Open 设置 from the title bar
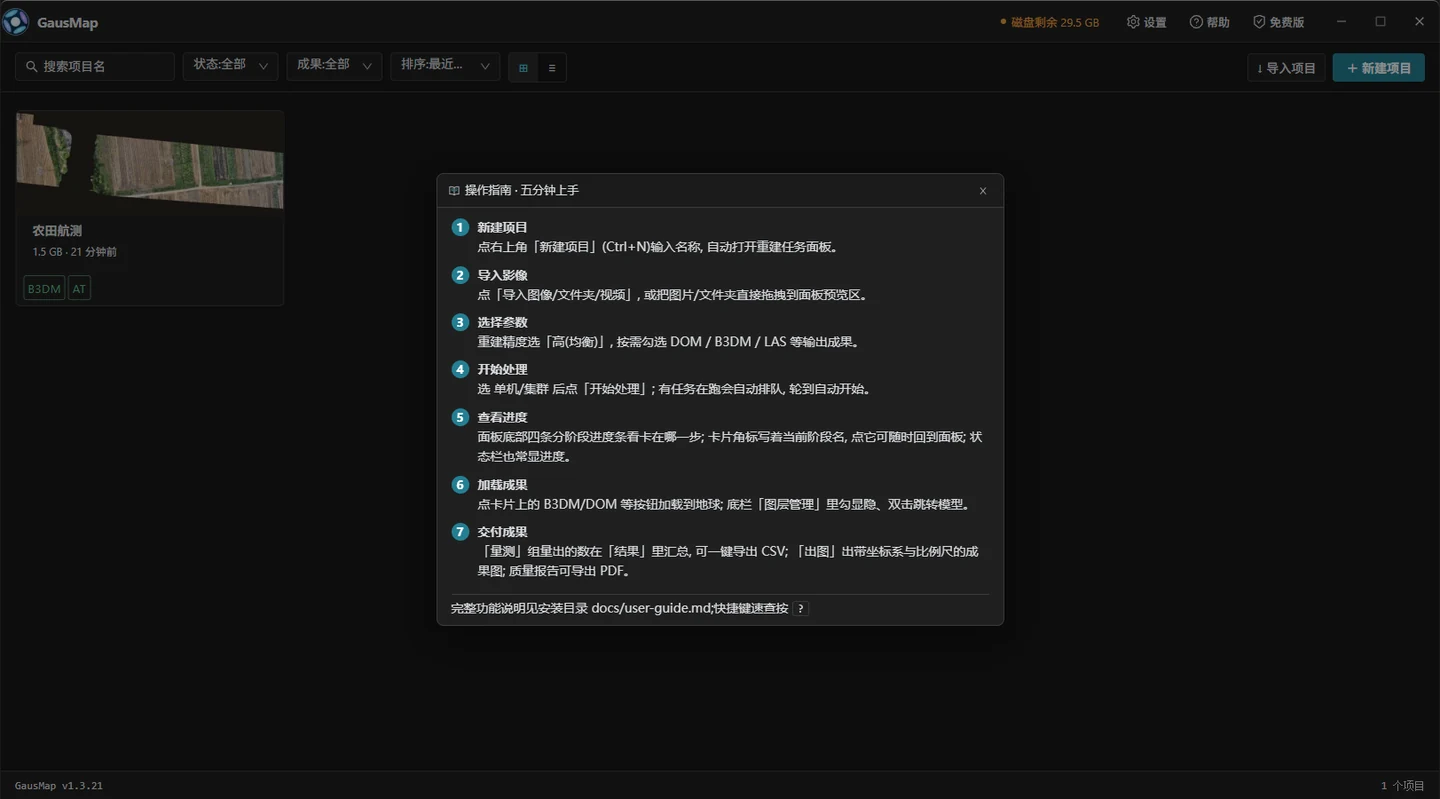 tap(1147, 22)
